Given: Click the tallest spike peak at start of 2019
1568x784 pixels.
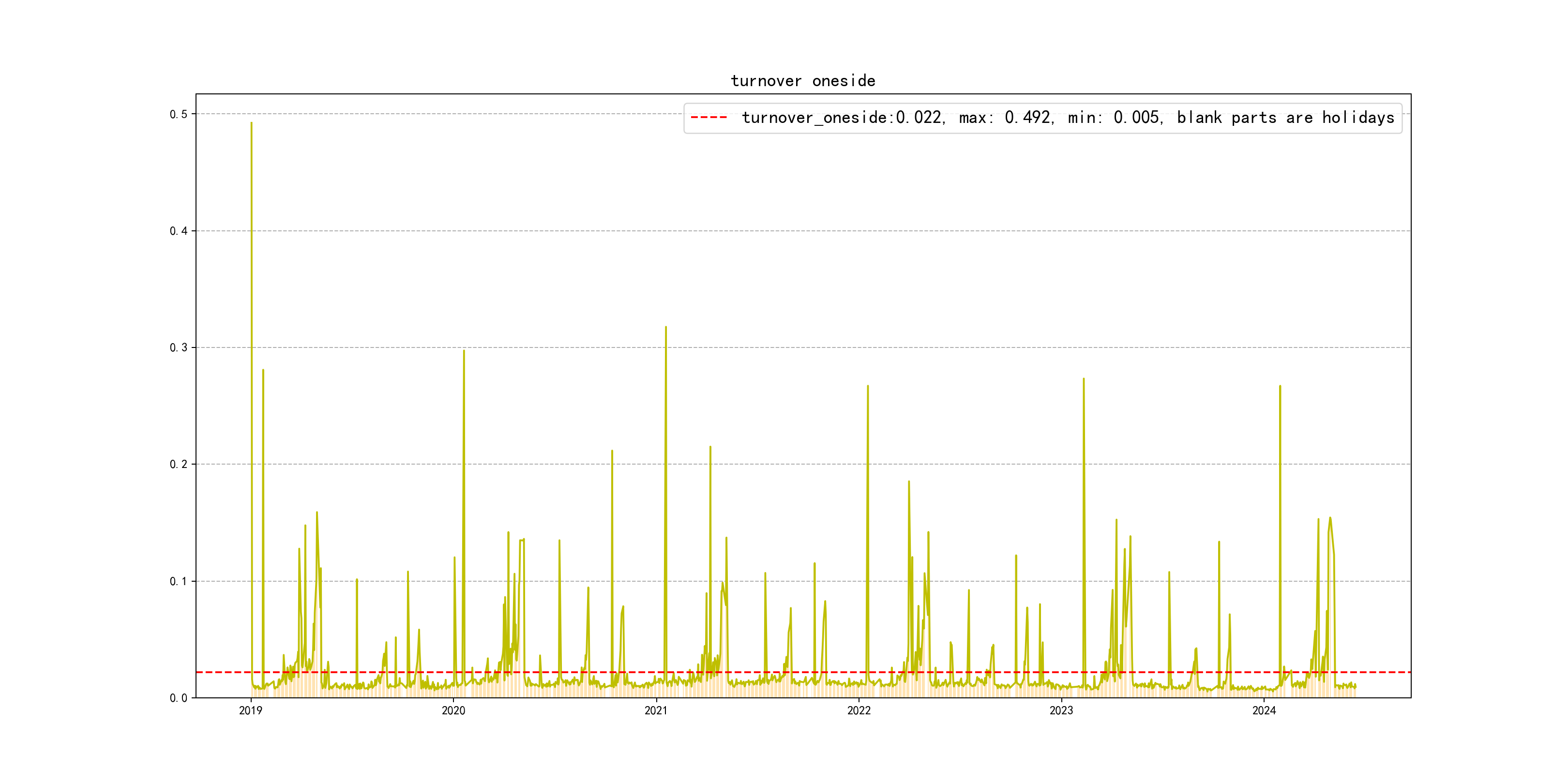Looking at the screenshot, I should click(x=251, y=123).
